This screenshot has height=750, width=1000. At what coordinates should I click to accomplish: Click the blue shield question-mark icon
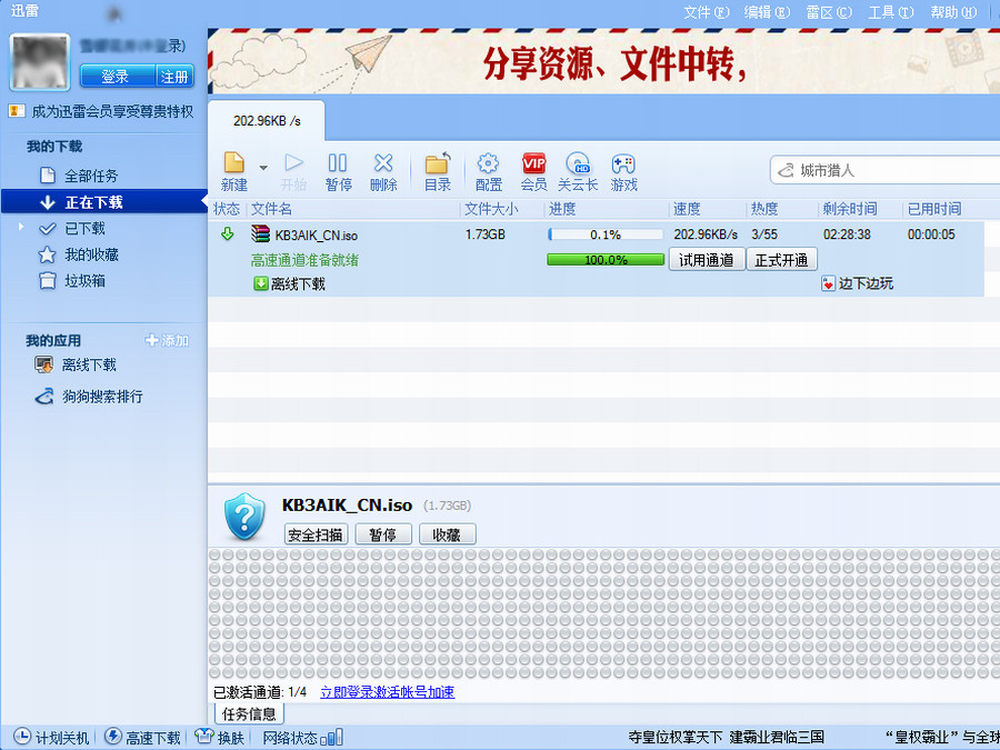click(x=244, y=516)
